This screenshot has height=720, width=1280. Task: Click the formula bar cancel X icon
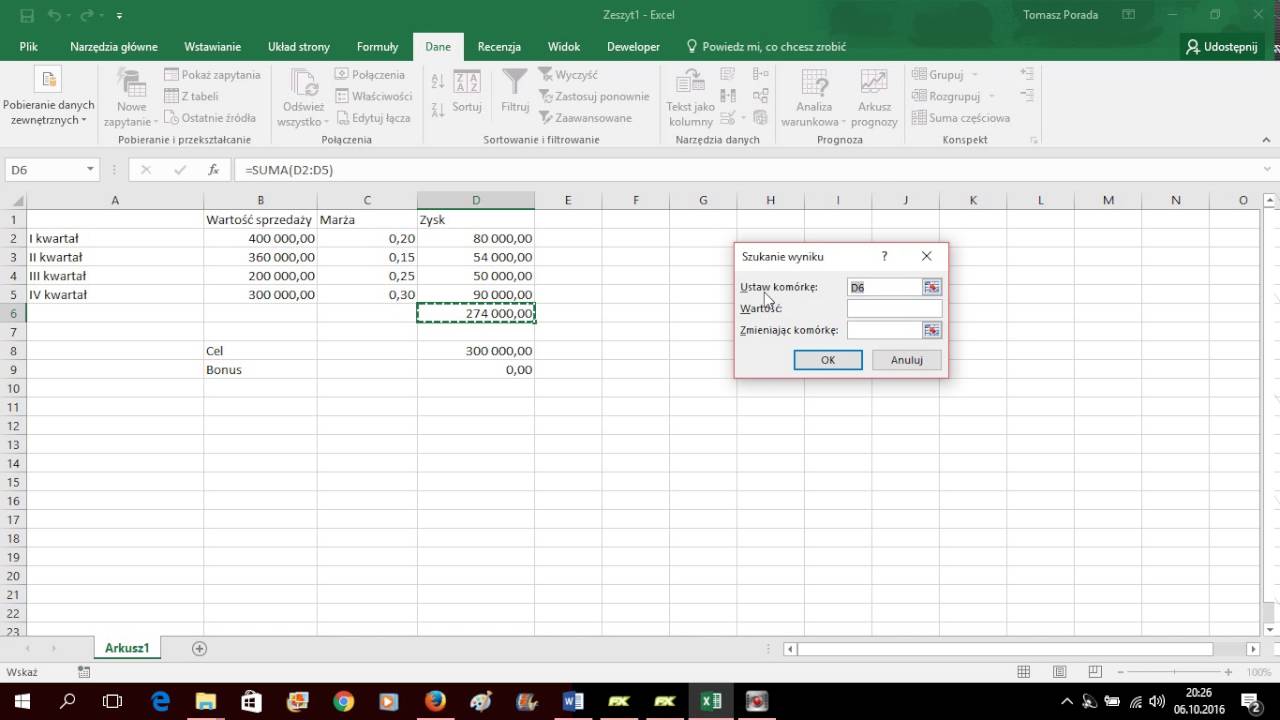pos(146,170)
